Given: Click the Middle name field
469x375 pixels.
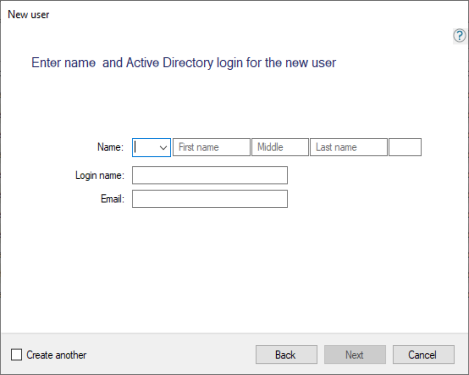Looking at the screenshot, I should tap(280, 147).
